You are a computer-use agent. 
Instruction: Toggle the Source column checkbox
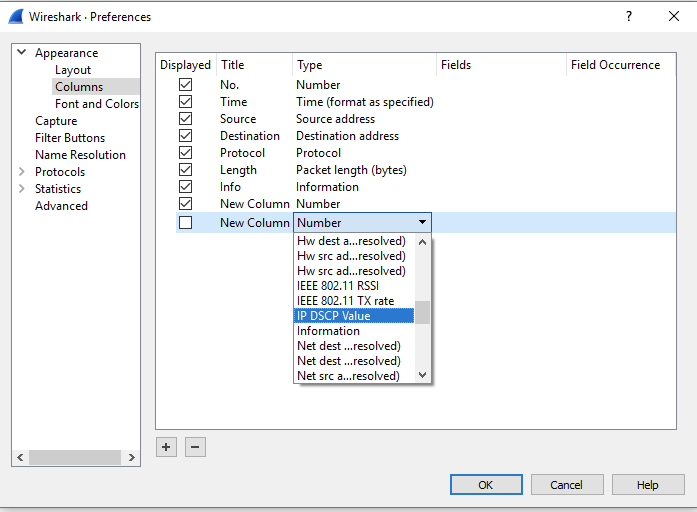[x=185, y=119]
